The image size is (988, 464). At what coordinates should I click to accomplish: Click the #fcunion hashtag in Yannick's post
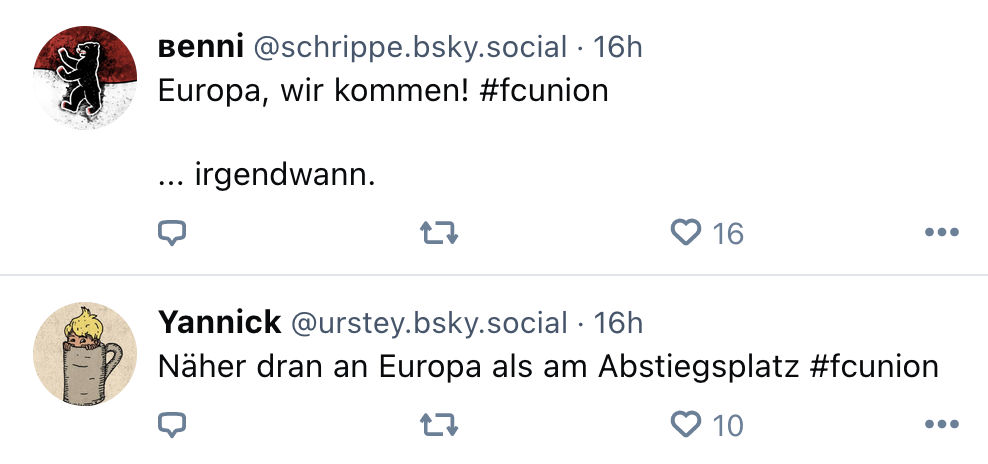click(874, 367)
